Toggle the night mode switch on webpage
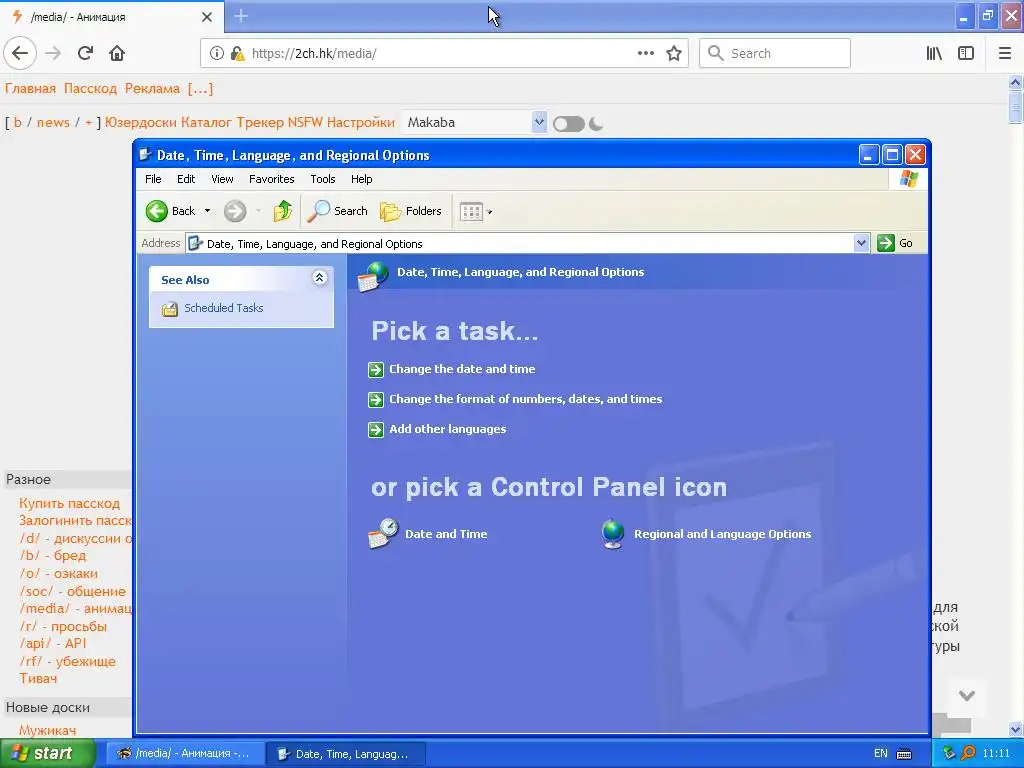This screenshot has width=1024, height=768. [568, 123]
